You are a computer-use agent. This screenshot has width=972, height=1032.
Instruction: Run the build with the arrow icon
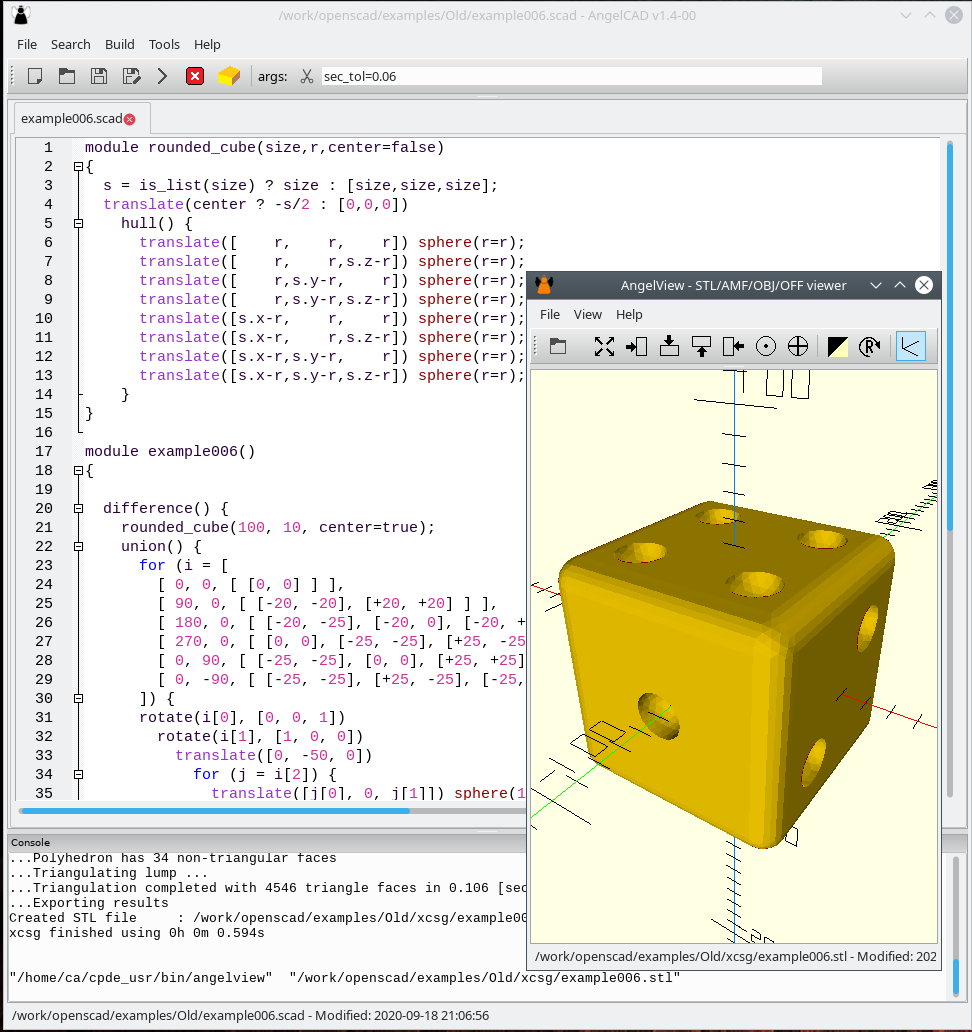click(162, 76)
